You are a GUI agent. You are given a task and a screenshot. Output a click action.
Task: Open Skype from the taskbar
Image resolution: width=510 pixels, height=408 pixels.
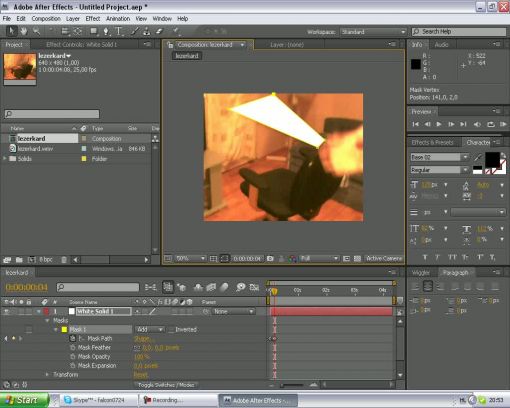[98, 400]
